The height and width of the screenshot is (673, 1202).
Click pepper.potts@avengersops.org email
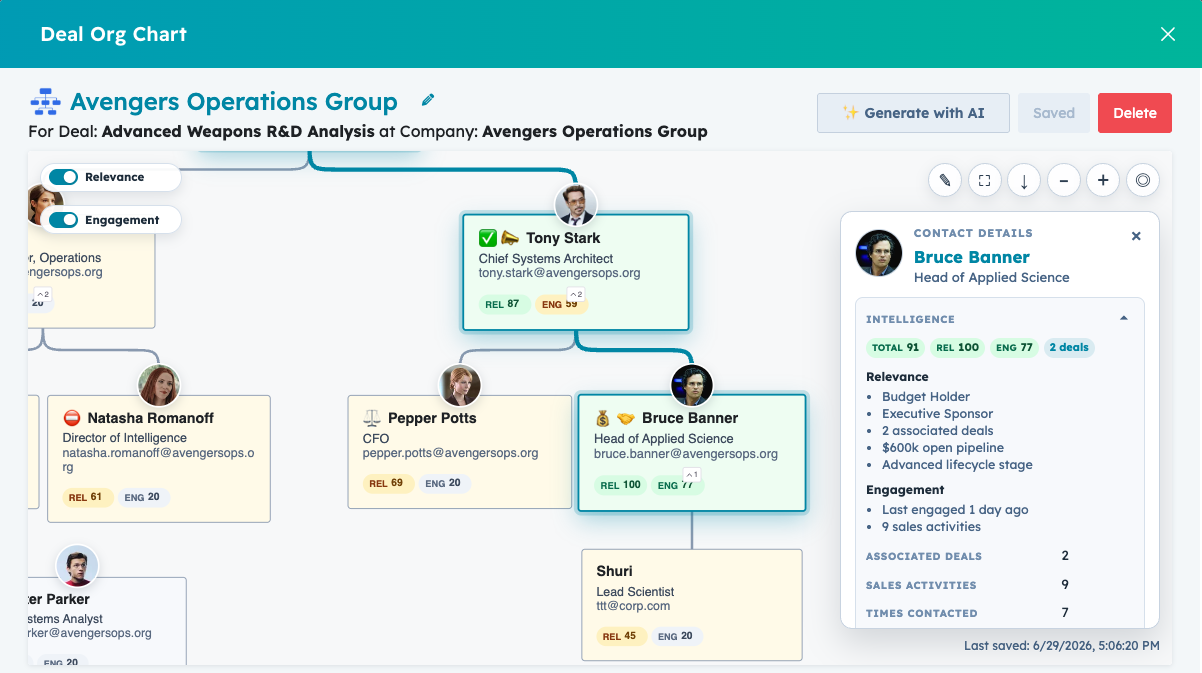pos(450,453)
